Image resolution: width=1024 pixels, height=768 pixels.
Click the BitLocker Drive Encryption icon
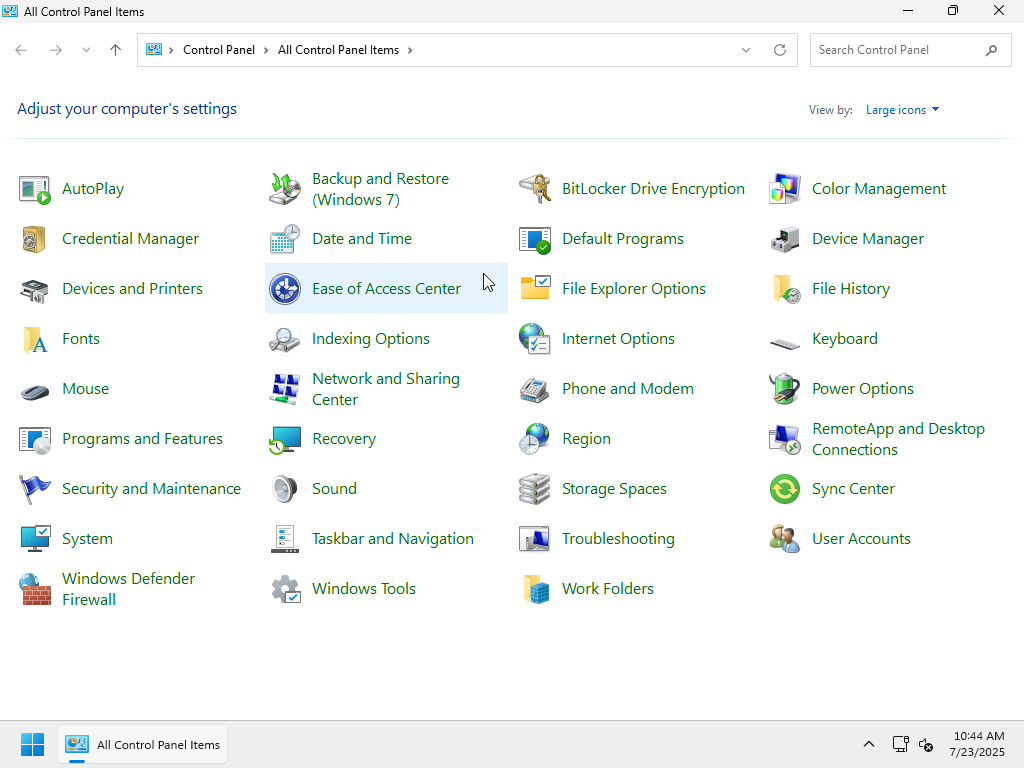click(x=535, y=189)
